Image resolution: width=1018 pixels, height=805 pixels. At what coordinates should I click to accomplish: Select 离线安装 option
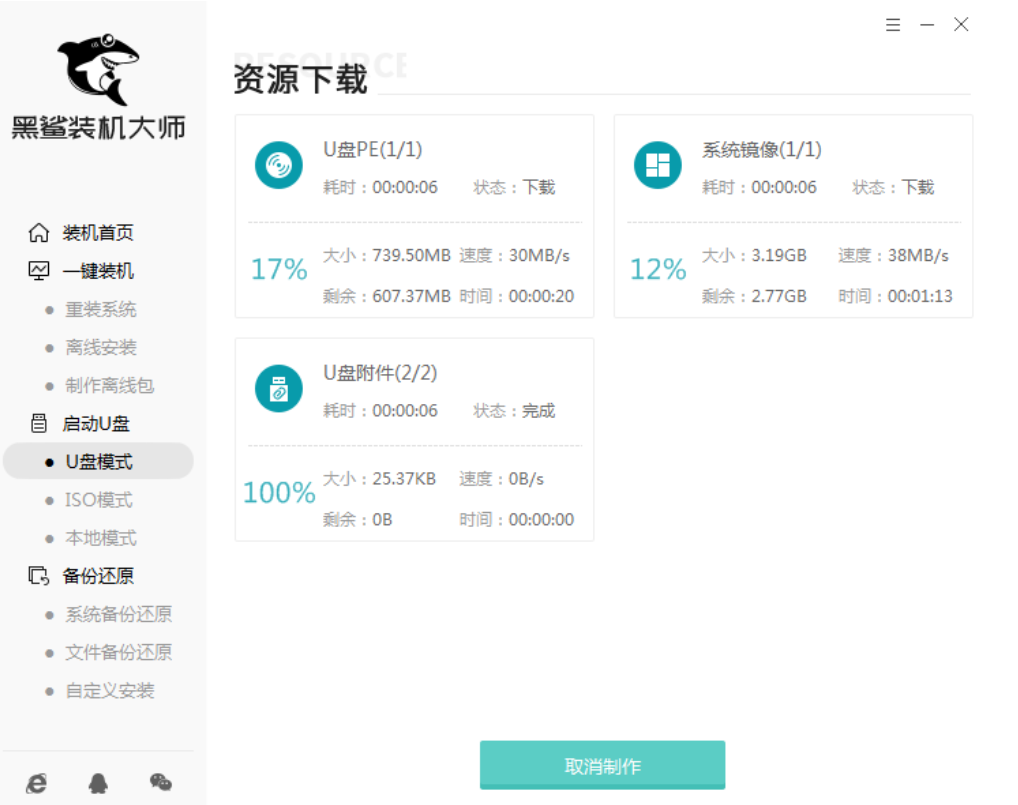[x=100, y=347]
